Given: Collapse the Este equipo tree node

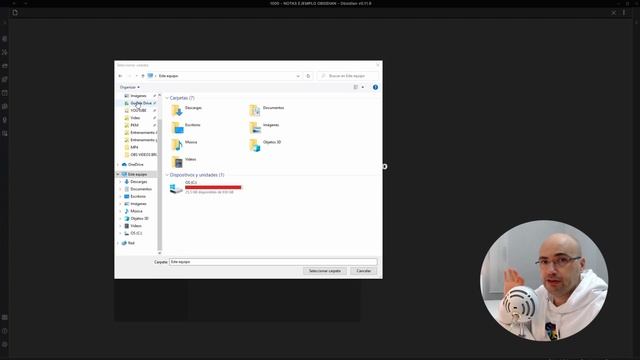Looking at the screenshot, I should tap(118, 174).
